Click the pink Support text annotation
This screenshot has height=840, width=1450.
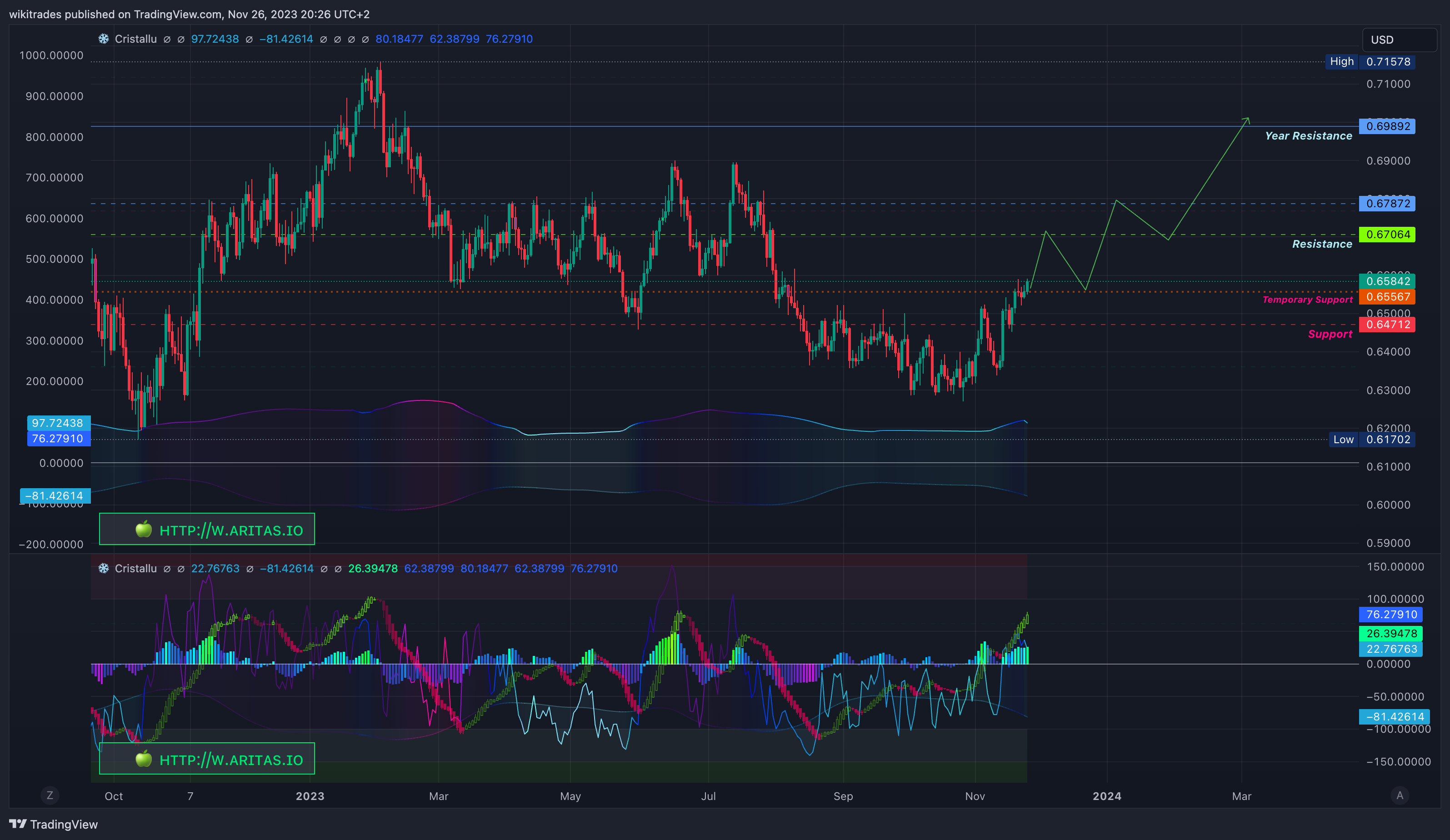(x=1330, y=334)
